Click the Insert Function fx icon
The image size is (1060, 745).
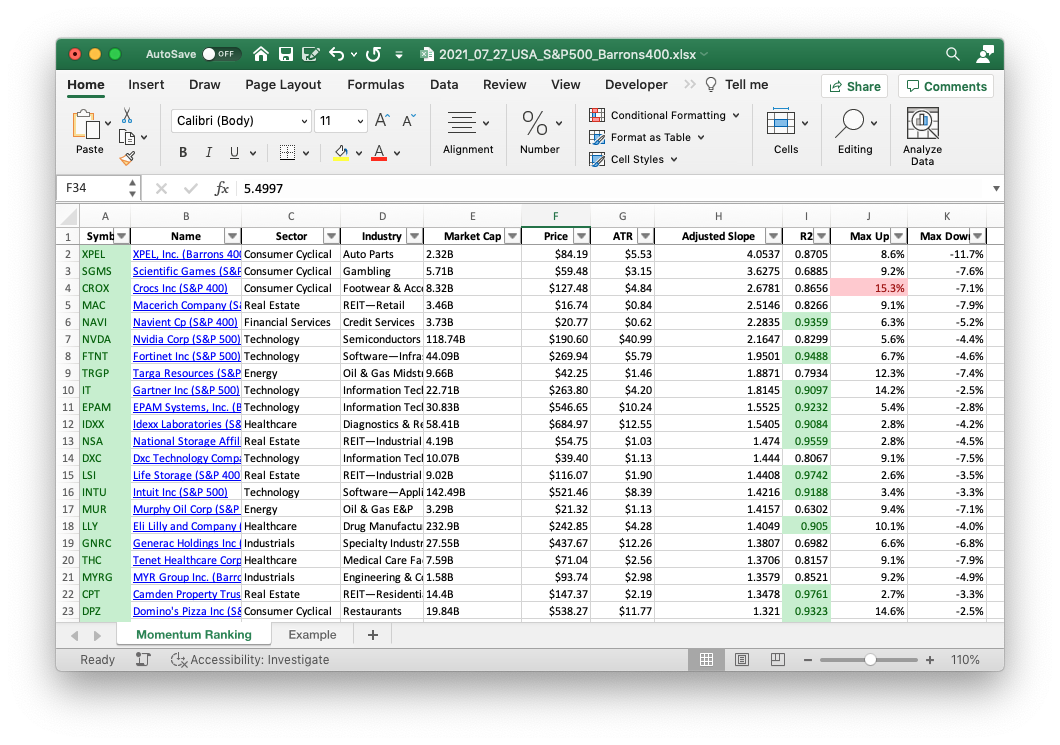tap(222, 188)
